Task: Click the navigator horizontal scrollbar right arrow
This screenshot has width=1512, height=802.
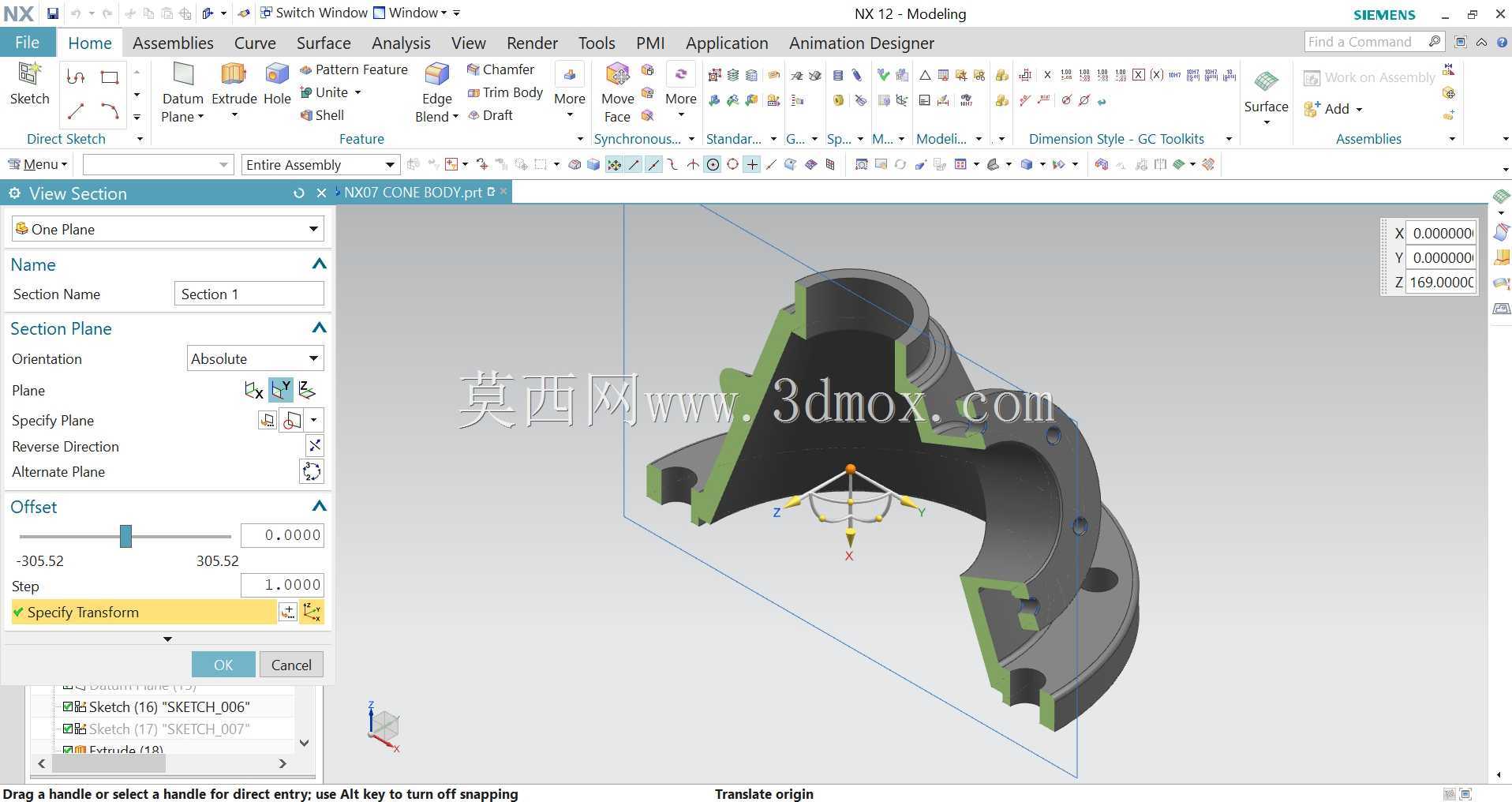Action: (x=283, y=763)
